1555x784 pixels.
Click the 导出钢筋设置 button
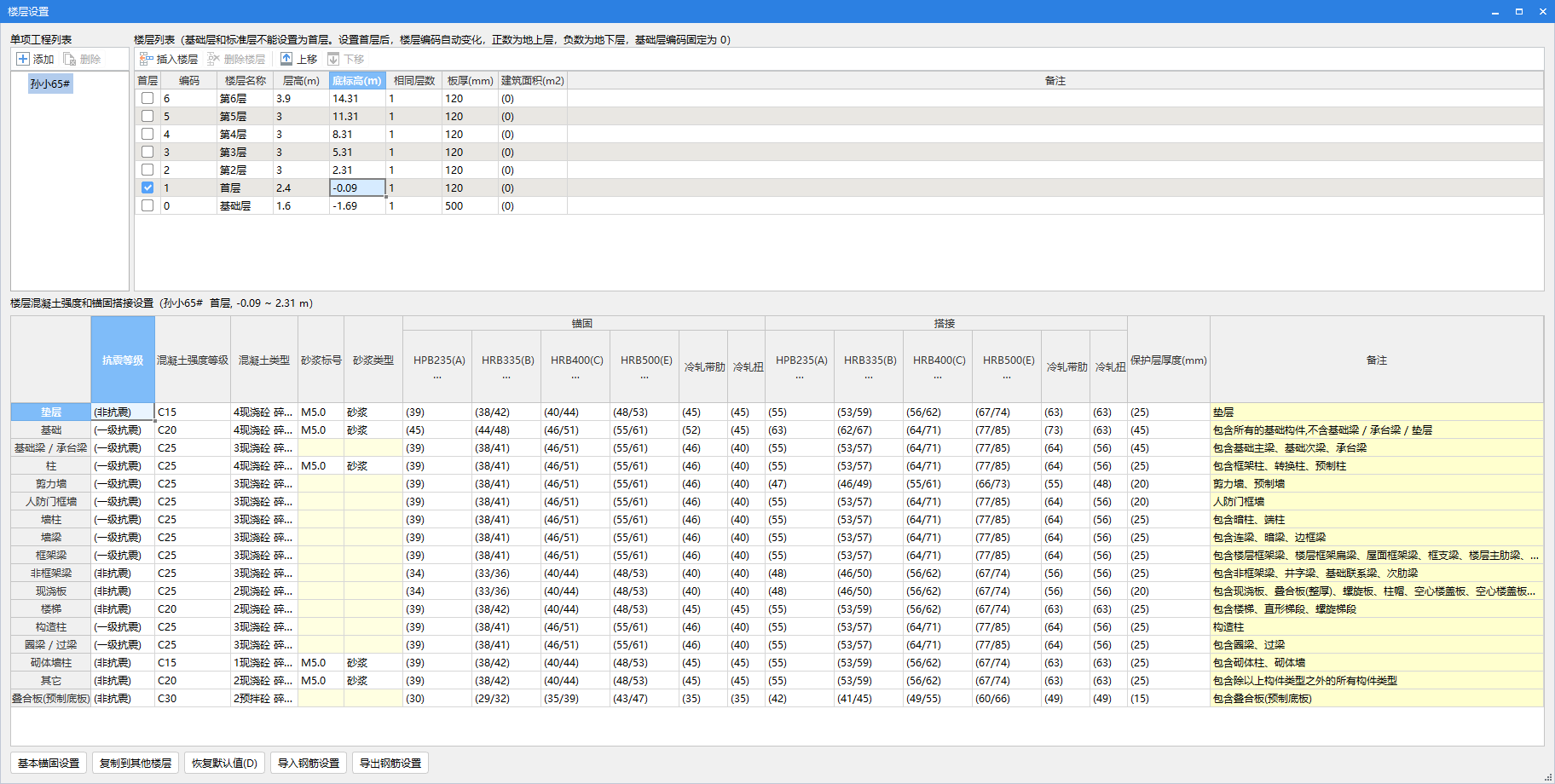[390, 763]
